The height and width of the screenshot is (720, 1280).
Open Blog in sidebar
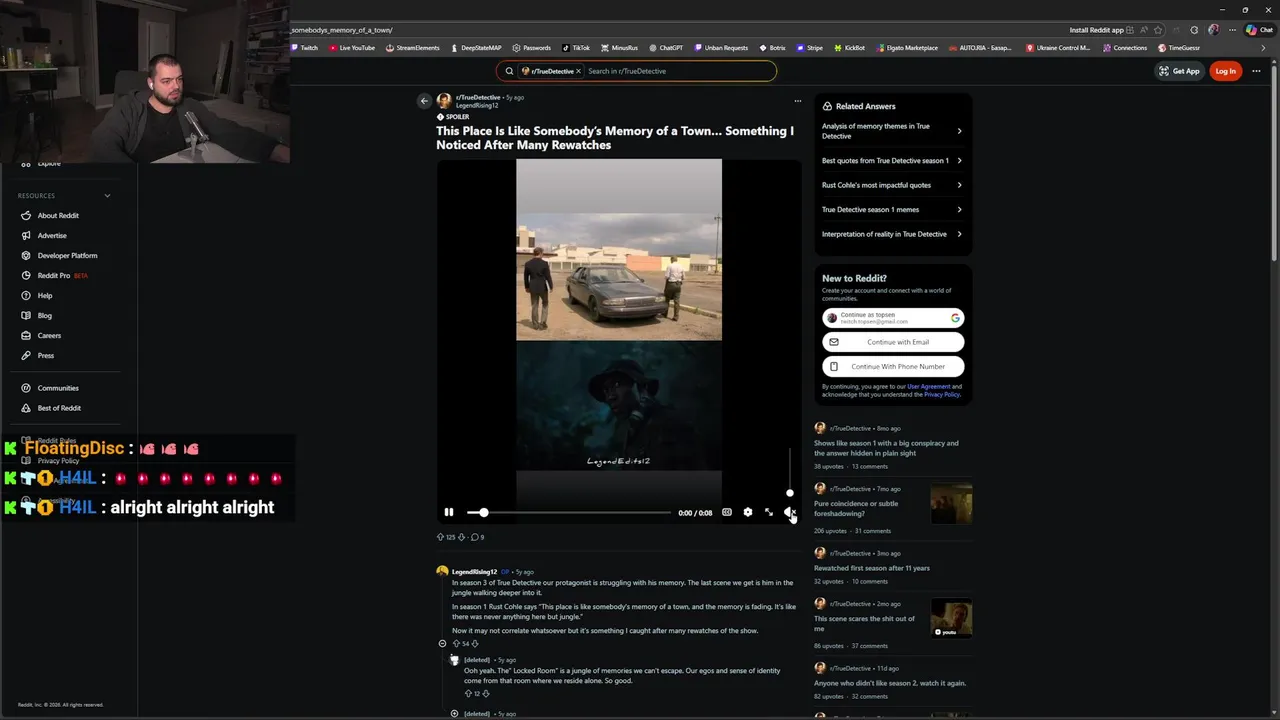[45, 316]
